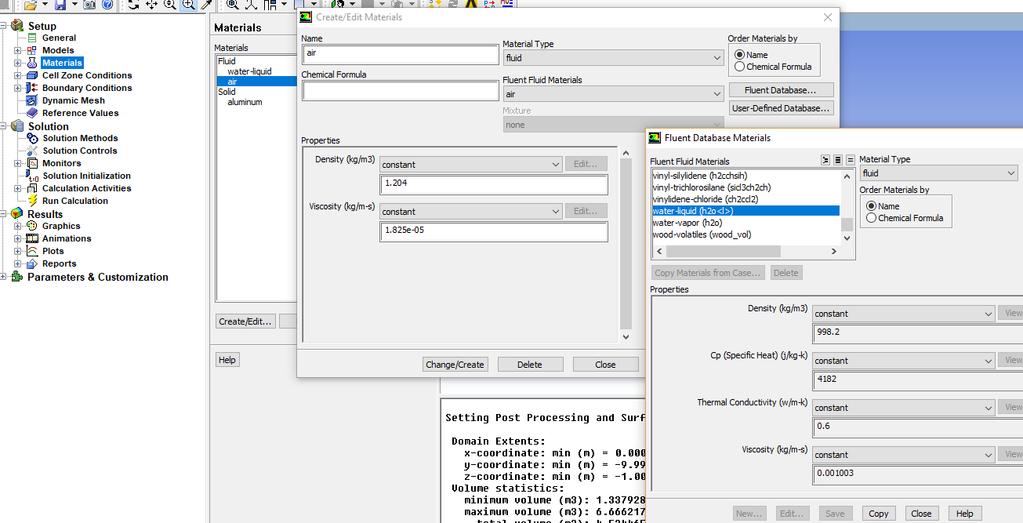The width and height of the screenshot is (1023, 523).
Task: Select Solution Initialization in the tree
Action: coord(87,176)
